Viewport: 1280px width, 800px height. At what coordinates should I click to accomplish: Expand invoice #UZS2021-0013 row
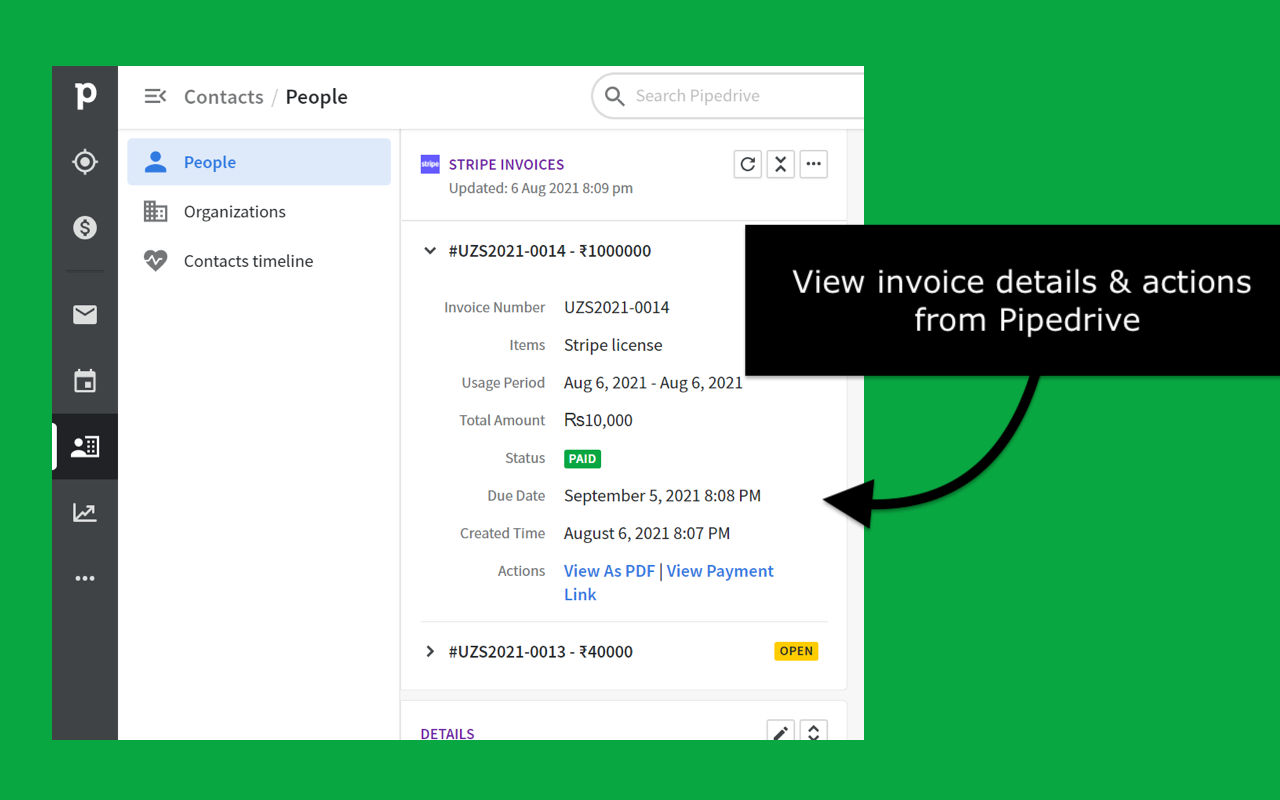[430, 652]
